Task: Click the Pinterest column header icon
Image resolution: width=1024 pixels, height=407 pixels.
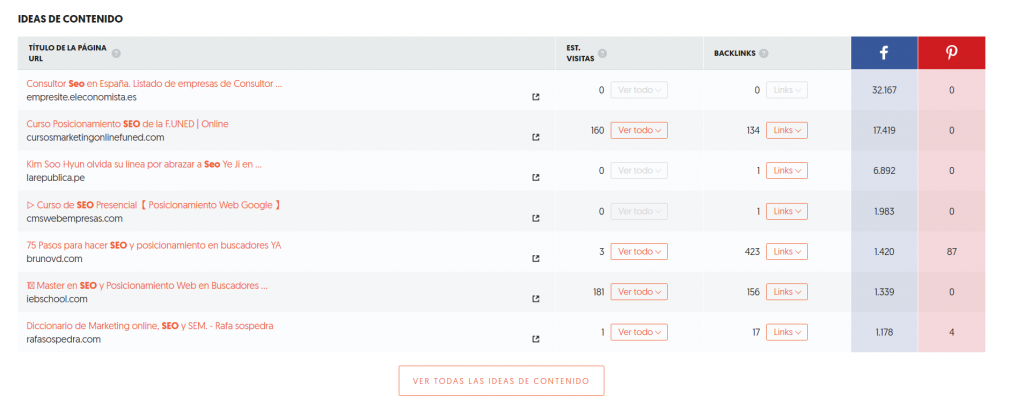Action: (952, 54)
